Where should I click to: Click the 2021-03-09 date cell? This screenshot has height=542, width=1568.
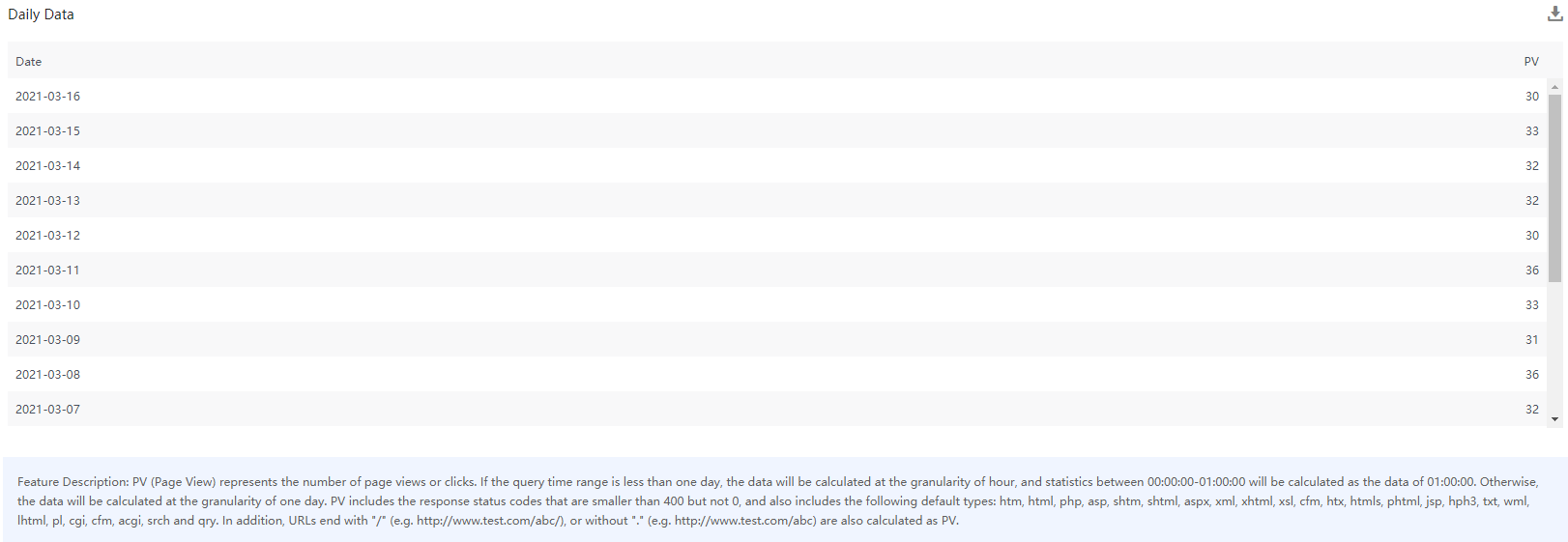(x=48, y=340)
